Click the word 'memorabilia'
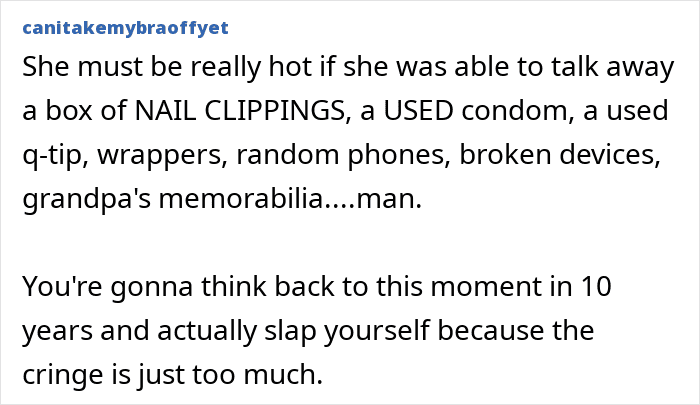The width and height of the screenshot is (700, 405). (x=241, y=198)
